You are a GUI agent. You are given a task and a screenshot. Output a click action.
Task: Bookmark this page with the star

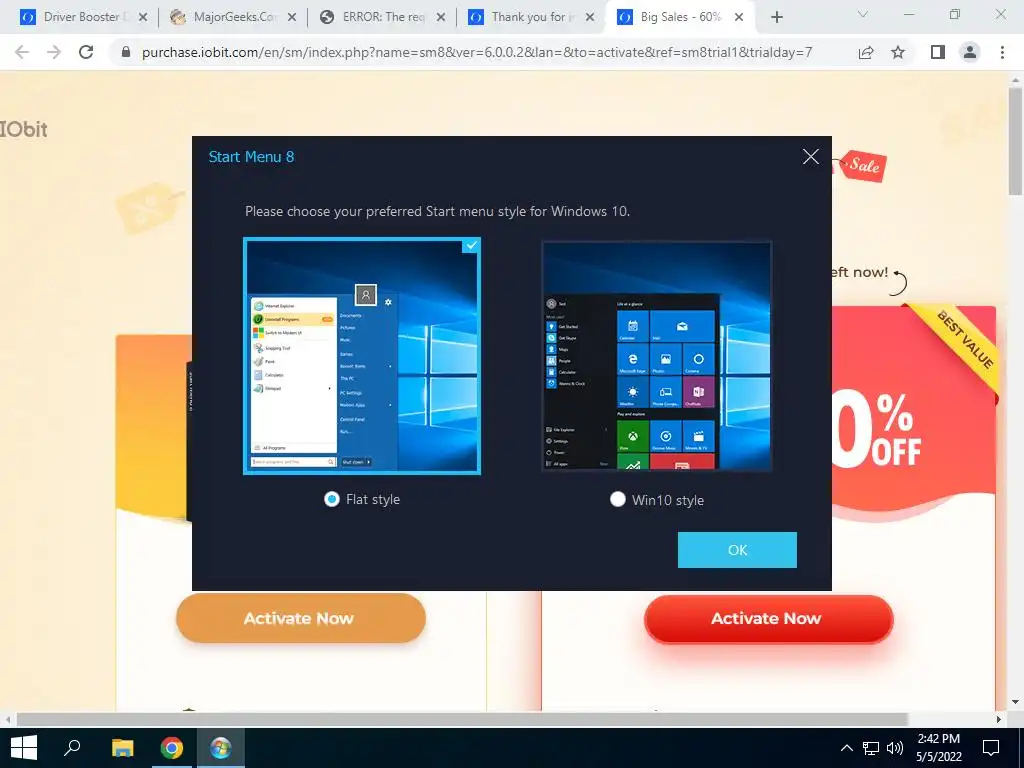tap(898, 52)
